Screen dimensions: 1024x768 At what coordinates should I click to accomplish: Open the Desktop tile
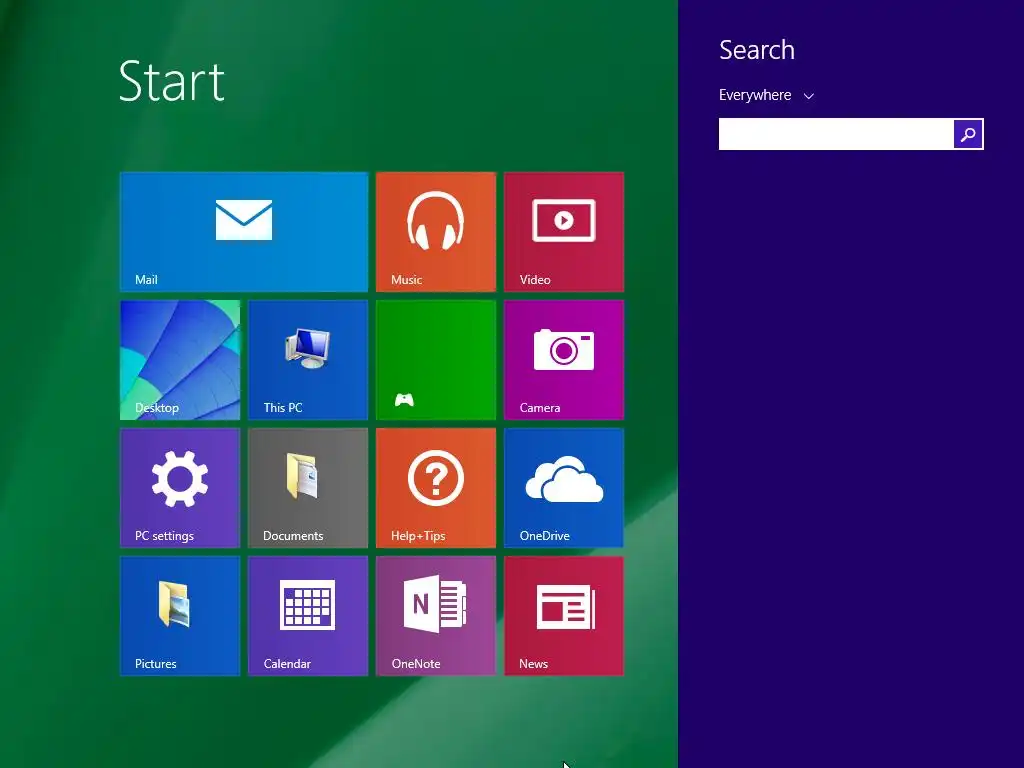point(180,360)
